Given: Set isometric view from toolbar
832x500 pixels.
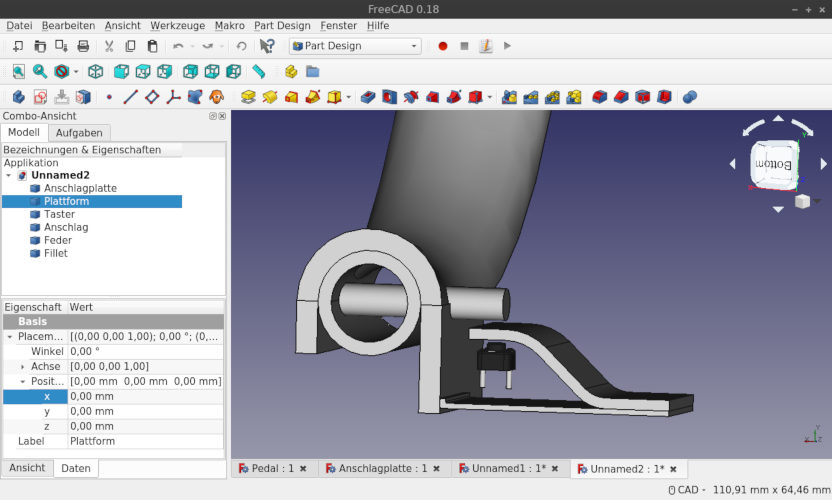Looking at the screenshot, I should click(x=96, y=72).
